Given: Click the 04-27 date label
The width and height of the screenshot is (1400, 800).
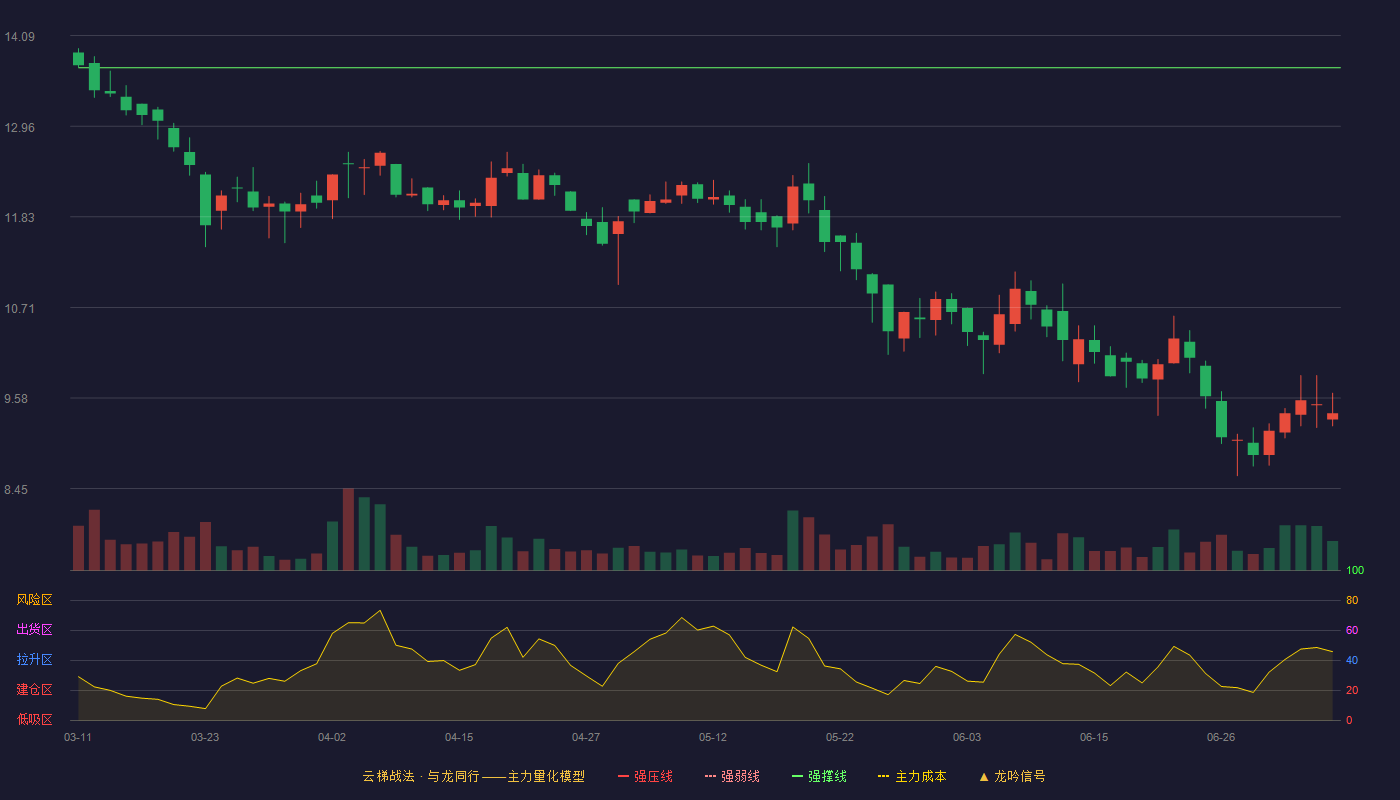Looking at the screenshot, I should 586,737.
